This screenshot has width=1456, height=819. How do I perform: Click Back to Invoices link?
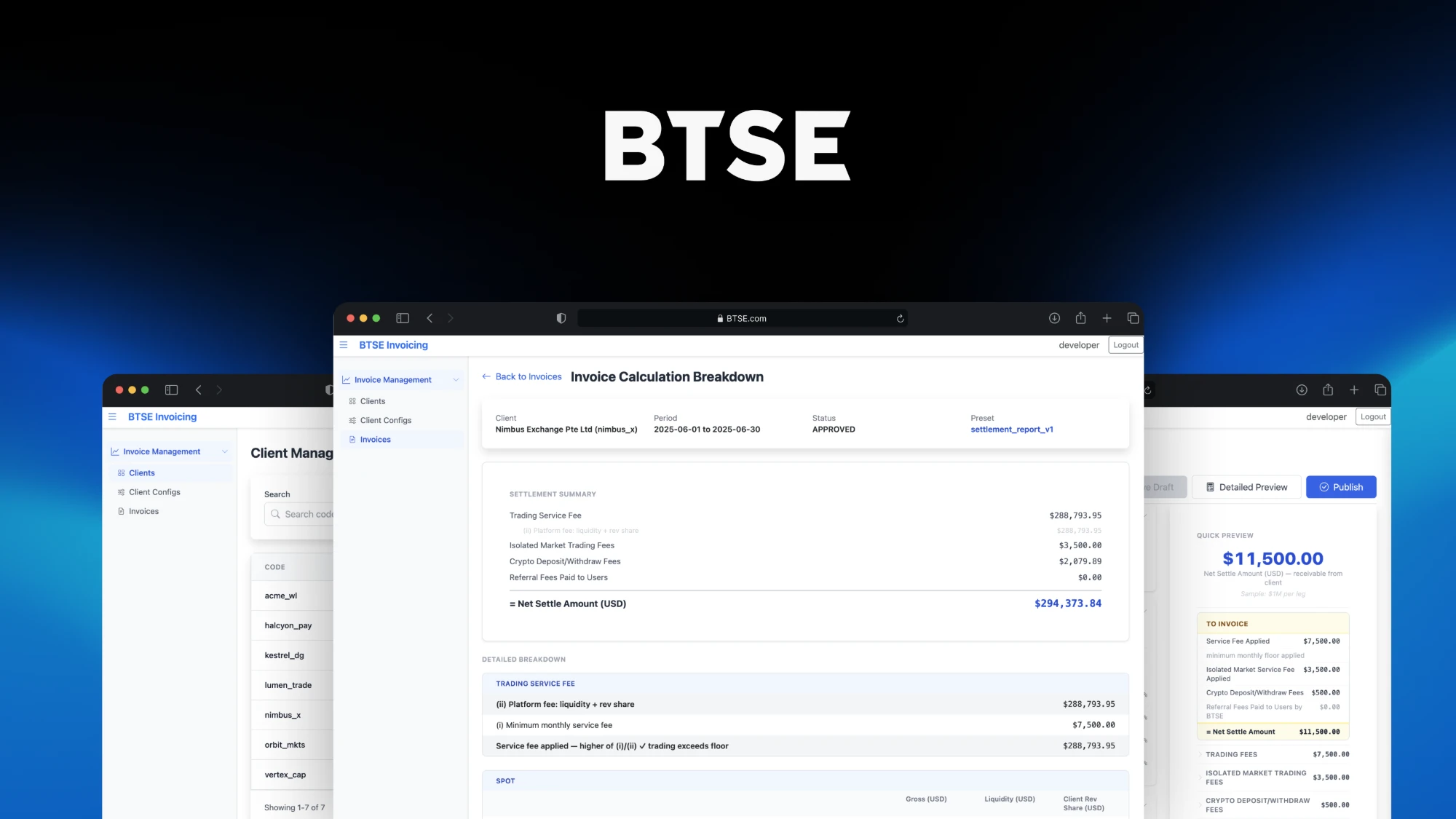click(522, 377)
